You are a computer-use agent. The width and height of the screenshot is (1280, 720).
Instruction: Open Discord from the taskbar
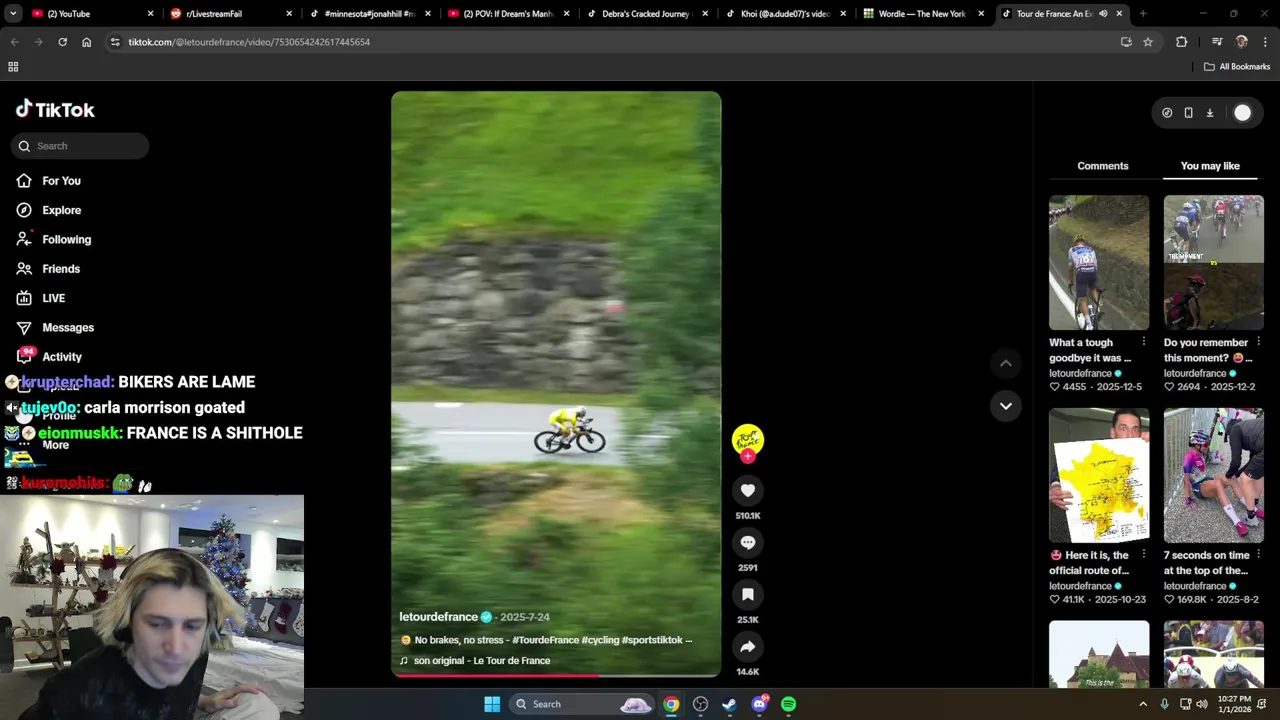759,704
